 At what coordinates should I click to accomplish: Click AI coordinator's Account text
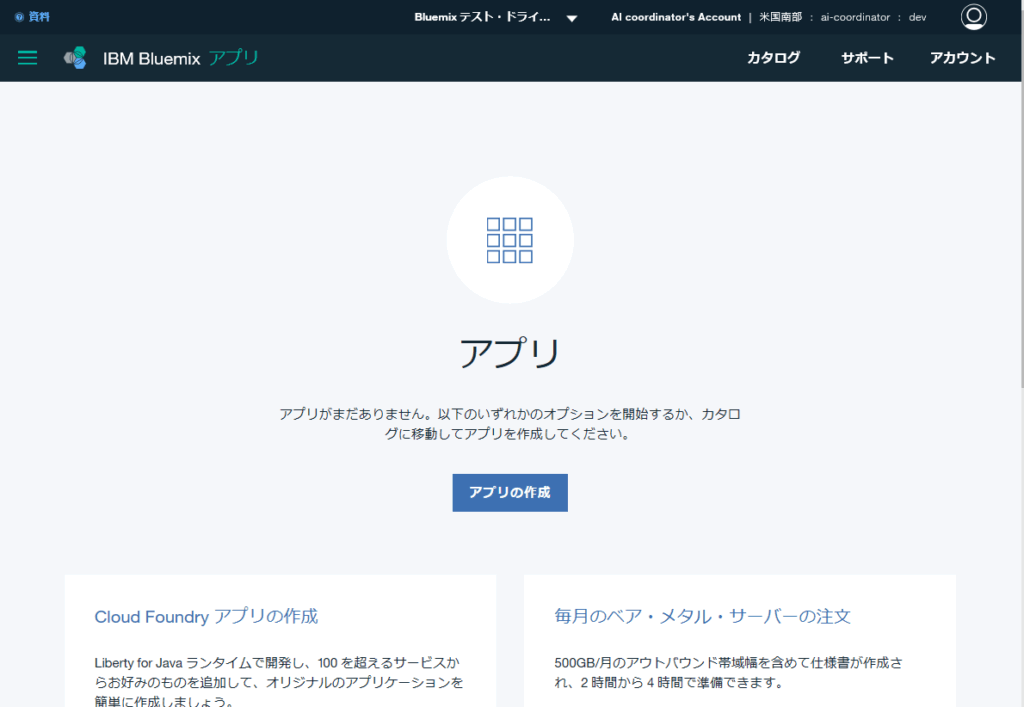click(x=676, y=18)
